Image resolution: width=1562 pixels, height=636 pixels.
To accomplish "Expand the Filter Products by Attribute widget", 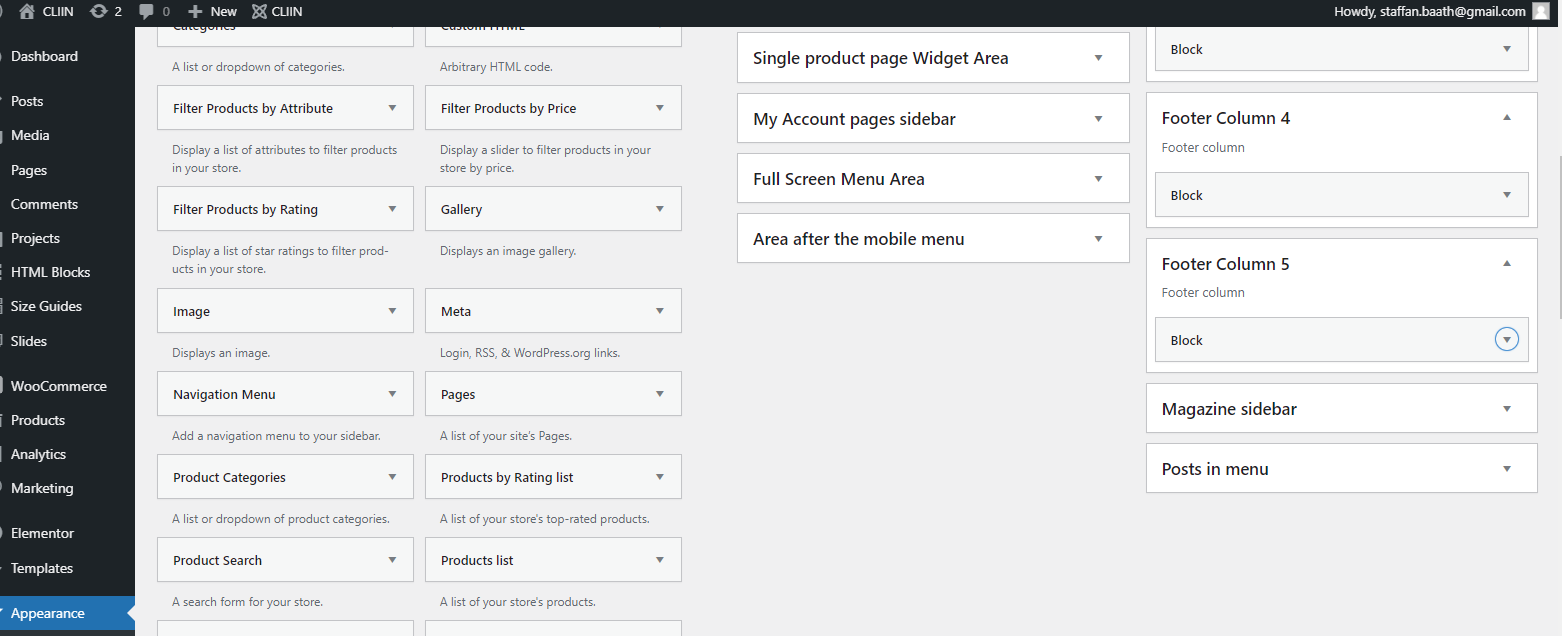I will 392,108.
